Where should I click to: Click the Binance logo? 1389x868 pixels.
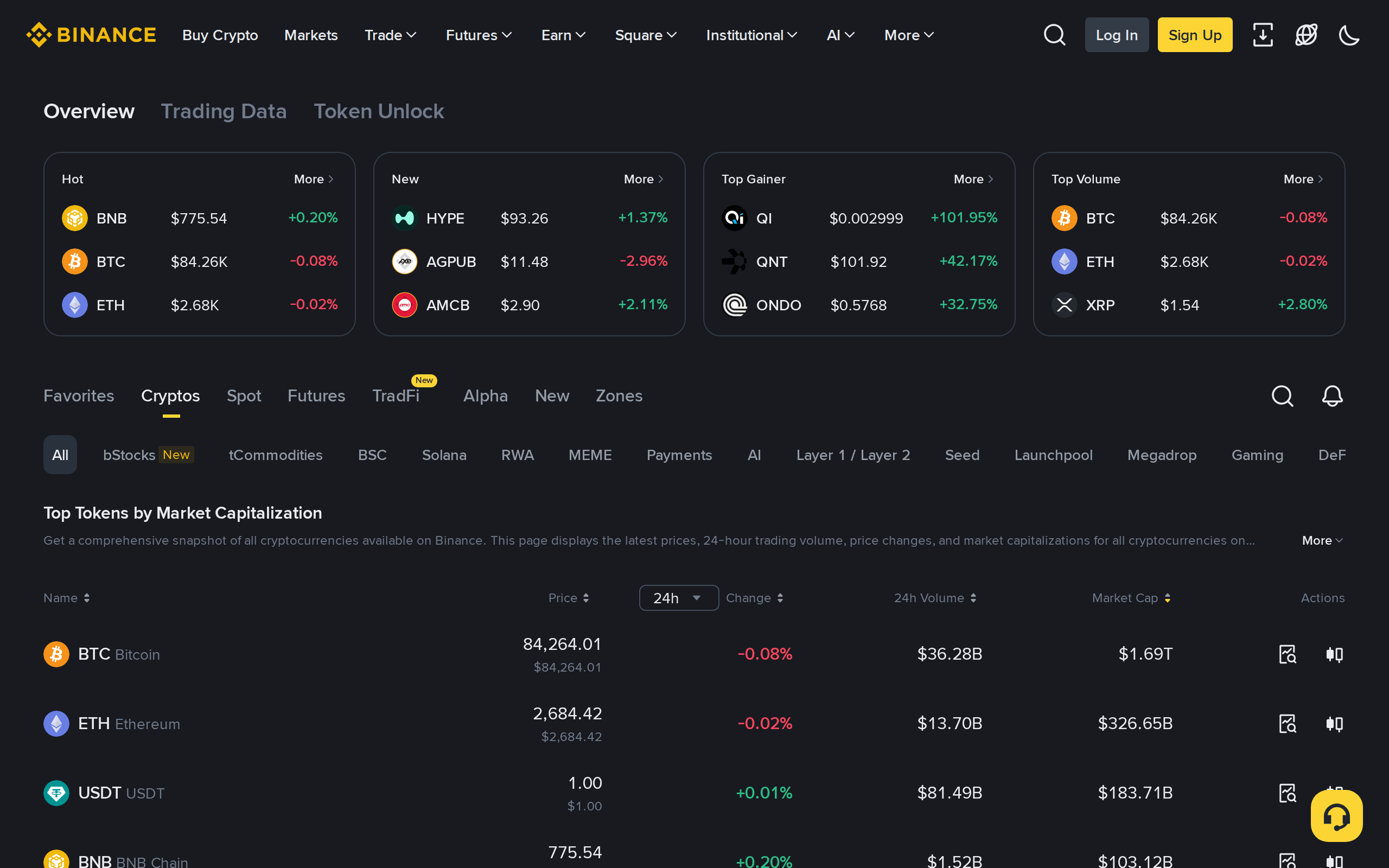(x=91, y=35)
